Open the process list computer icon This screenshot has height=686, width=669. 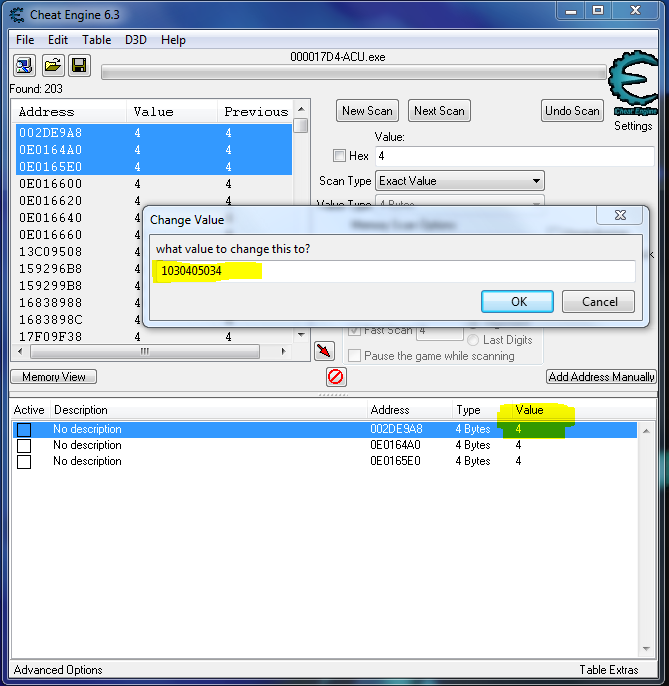(x=24, y=66)
